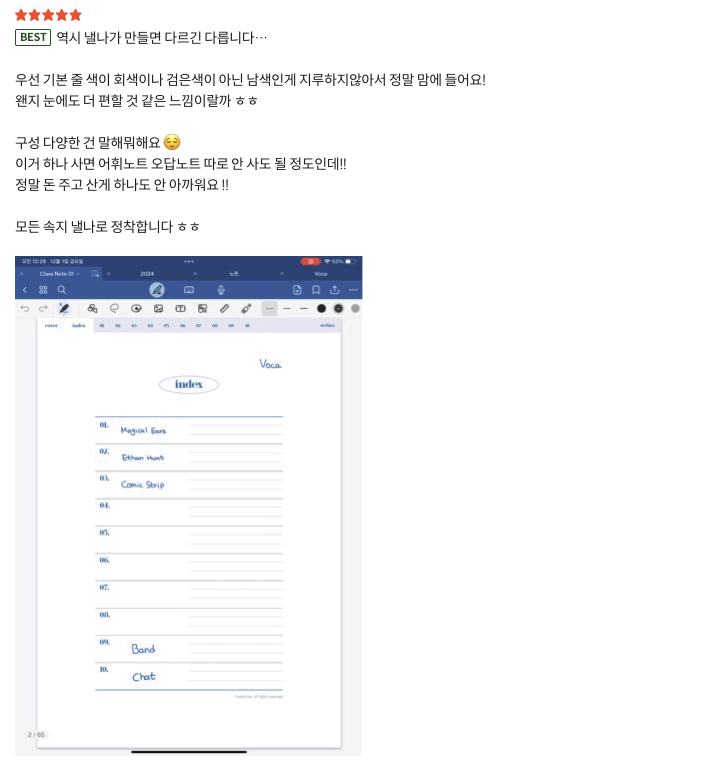Choose the shapes tool icon
This screenshot has height=773, width=713.
pos(92,309)
